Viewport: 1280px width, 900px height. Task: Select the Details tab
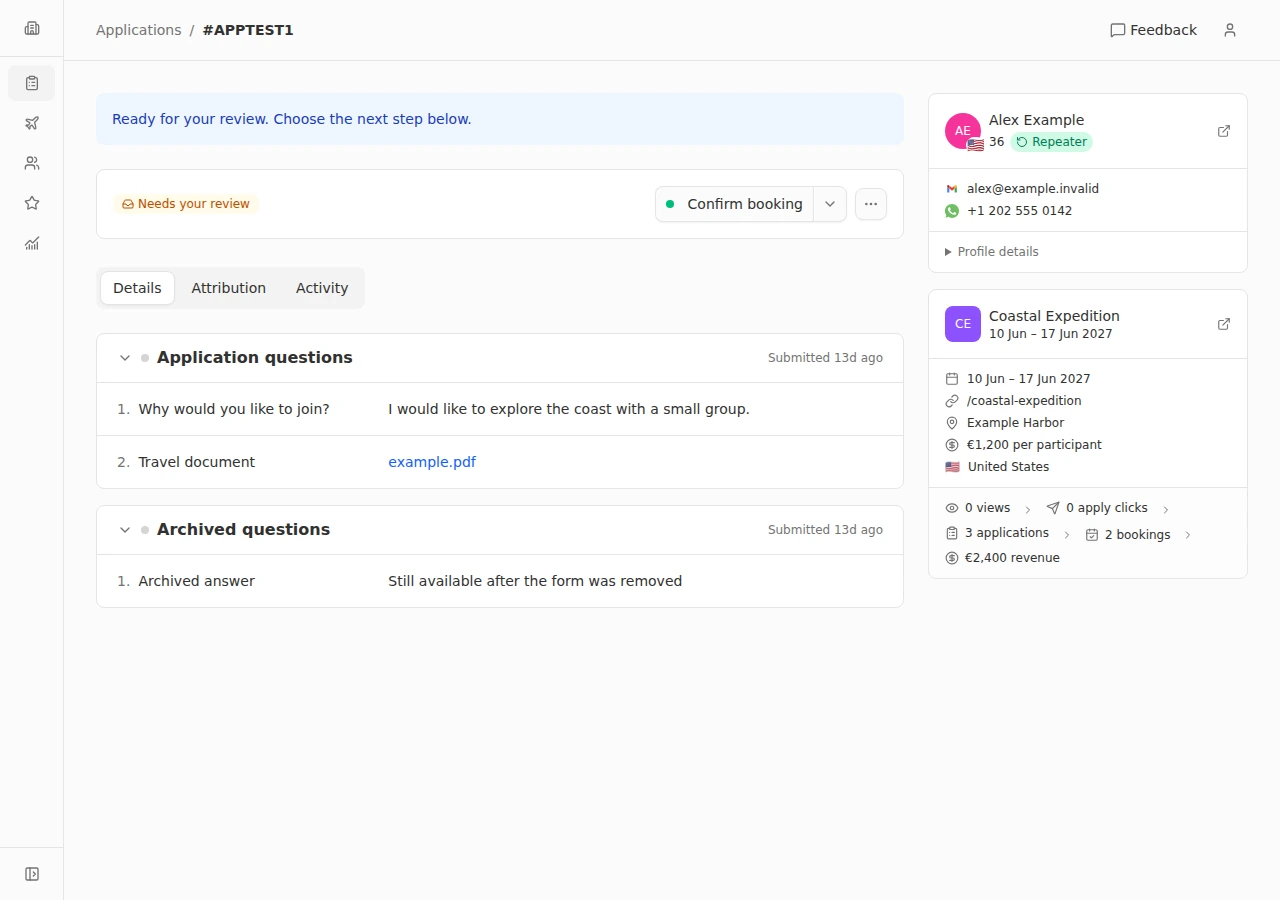[137, 288]
